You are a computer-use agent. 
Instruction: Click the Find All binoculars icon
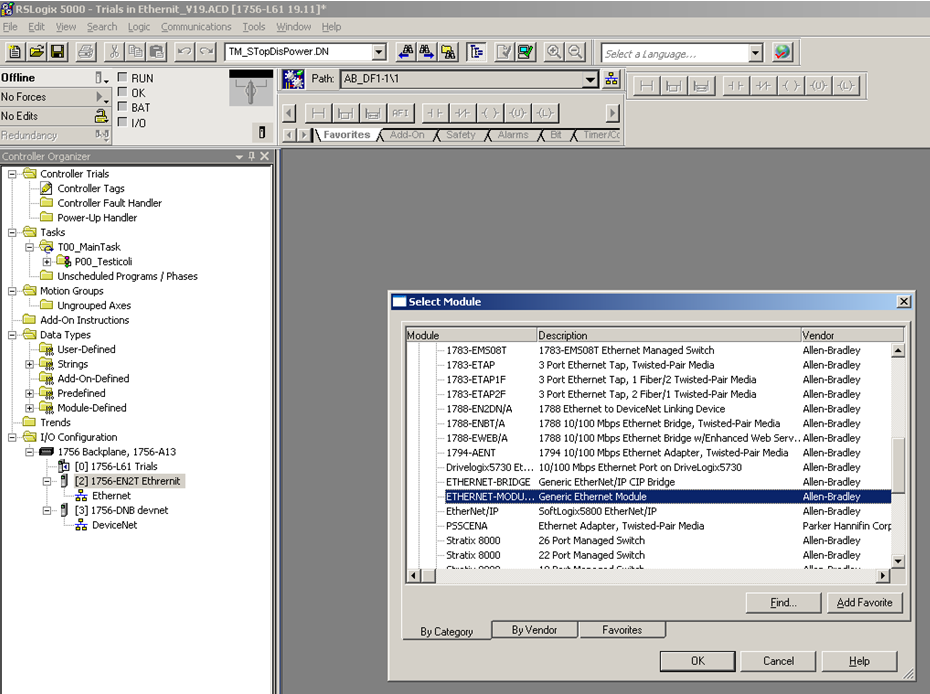(448, 52)
